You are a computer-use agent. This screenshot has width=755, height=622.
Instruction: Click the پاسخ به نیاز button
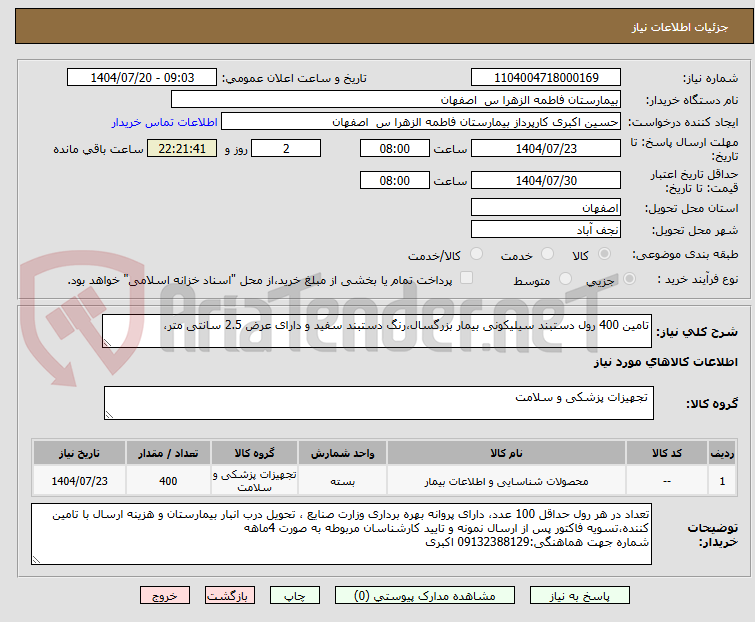click(580, 596)
